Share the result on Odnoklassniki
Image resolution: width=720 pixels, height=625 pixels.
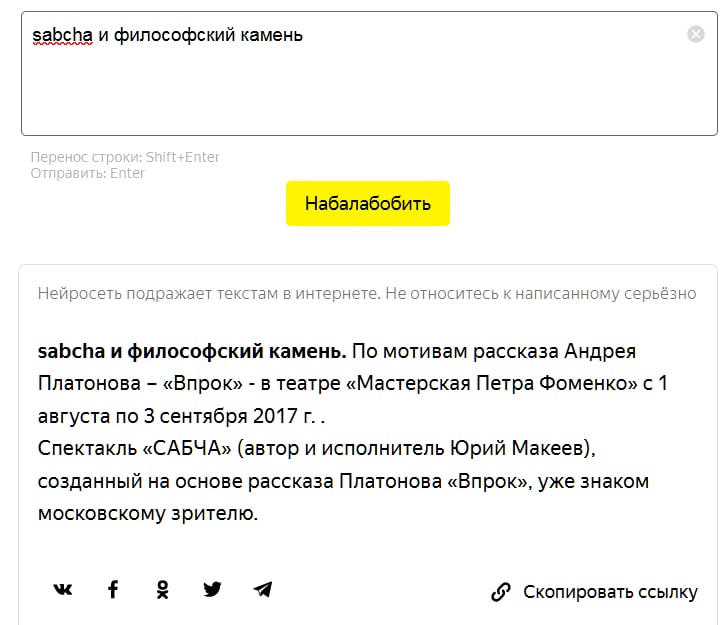click(163, 590)
